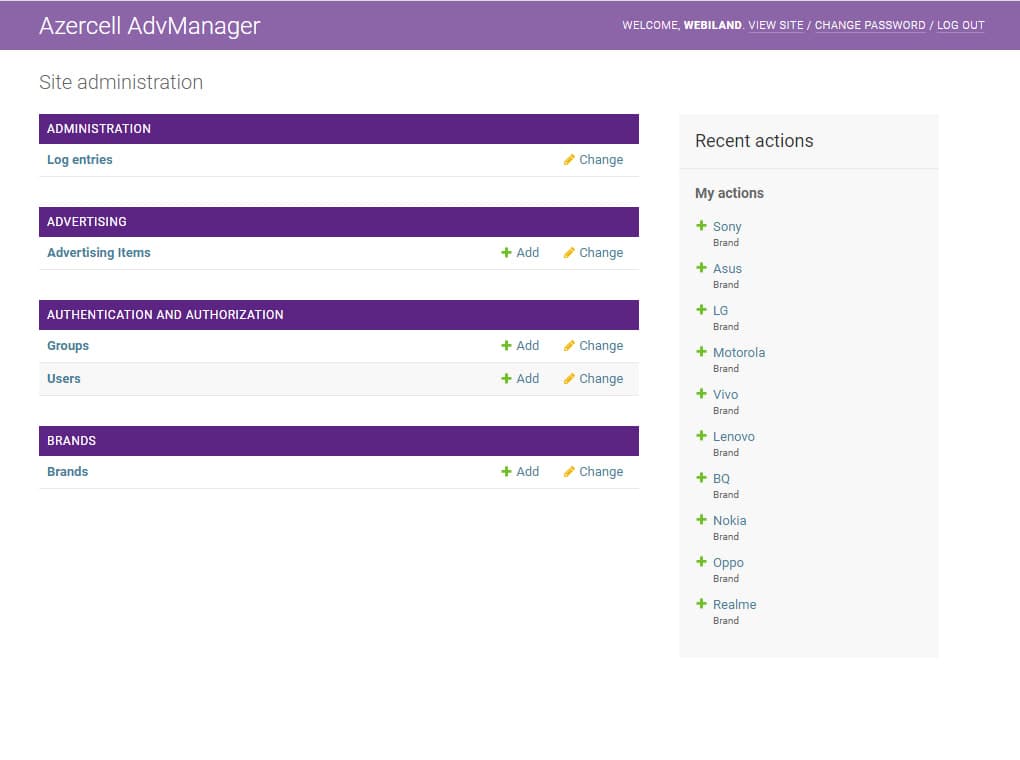The width and height of the screenshot is (1020, 760).
Task: Click the Recent actions heading
Action: 755,141
